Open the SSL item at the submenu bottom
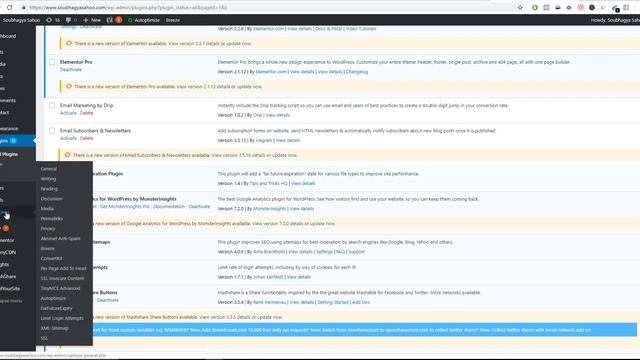Viewport: 640px width, 360px height. click(x=44, y=338)
